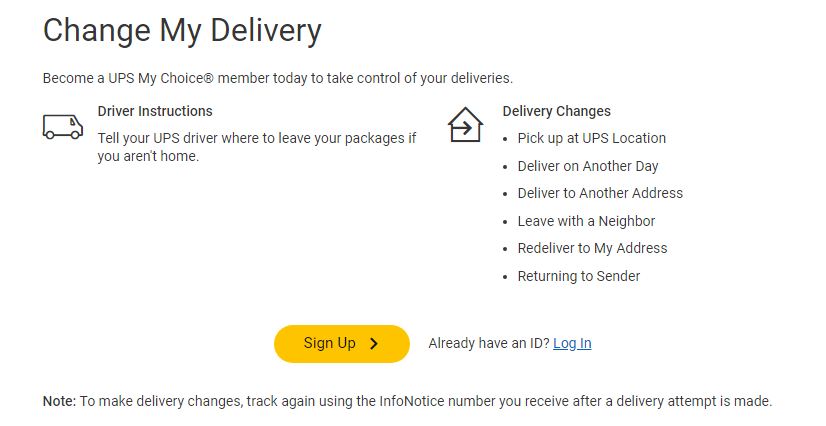This screenshot has height=426, width=826.
Task: Select the Delivery Changes heading
Action: pos(556,111)
